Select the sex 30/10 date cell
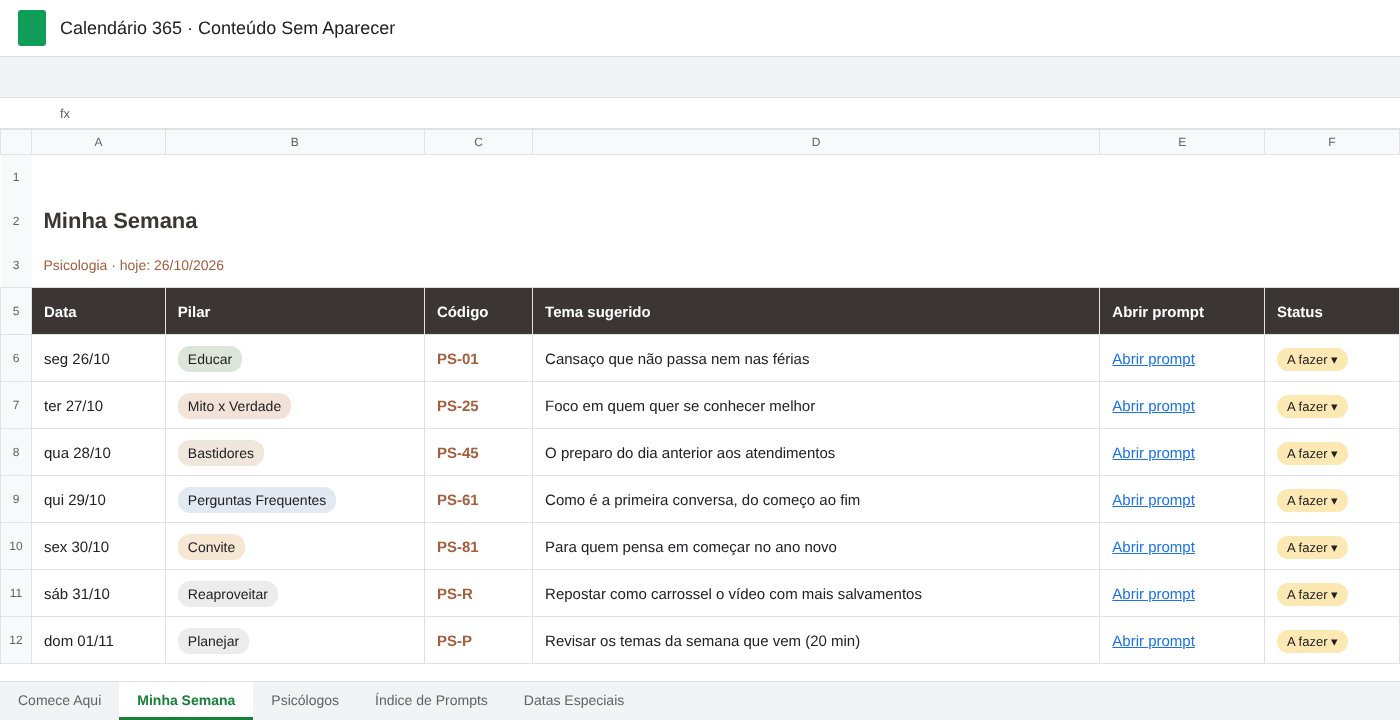 coord(98,546)
